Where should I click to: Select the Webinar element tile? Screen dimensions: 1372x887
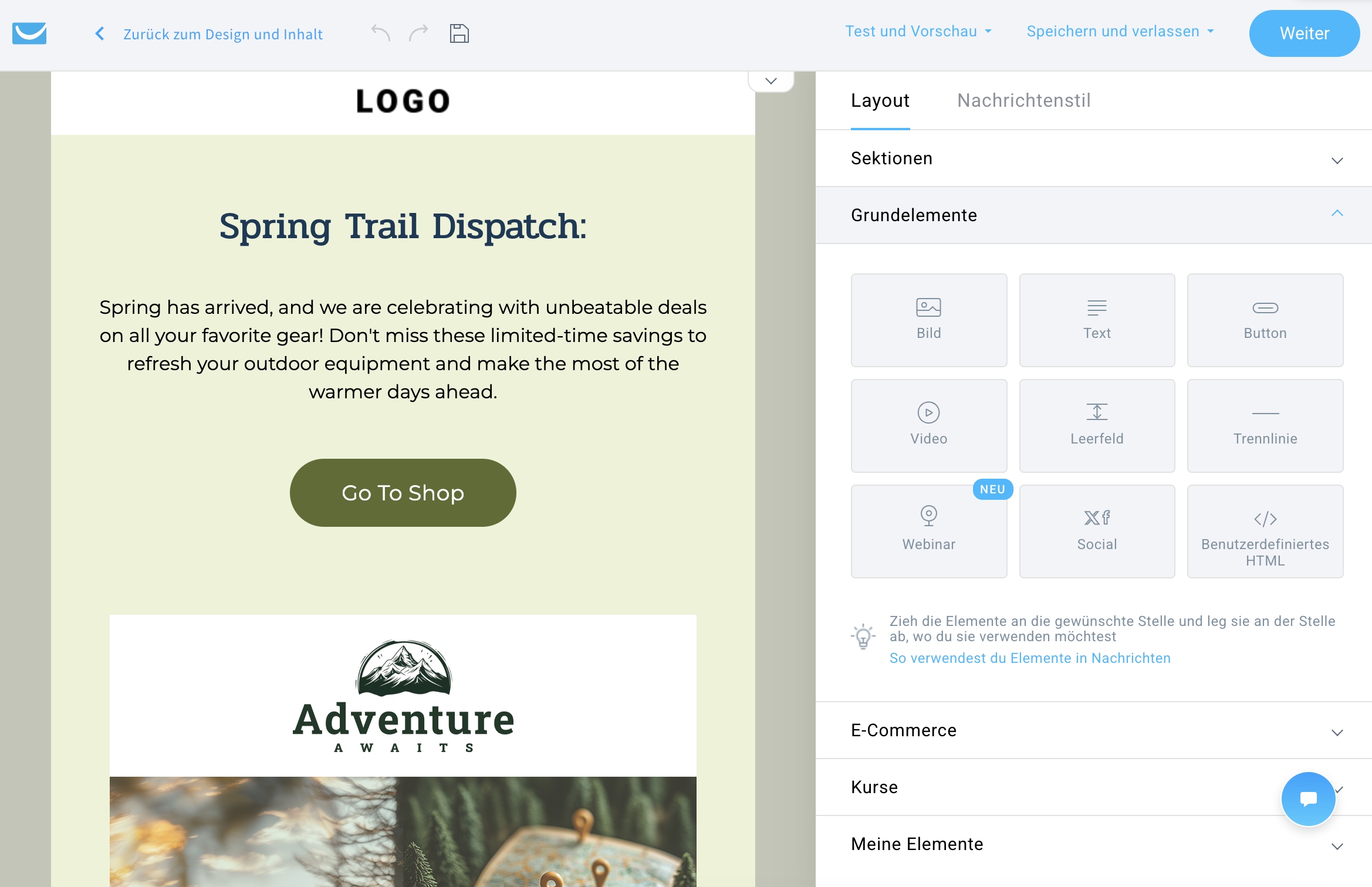click(928, 531)
